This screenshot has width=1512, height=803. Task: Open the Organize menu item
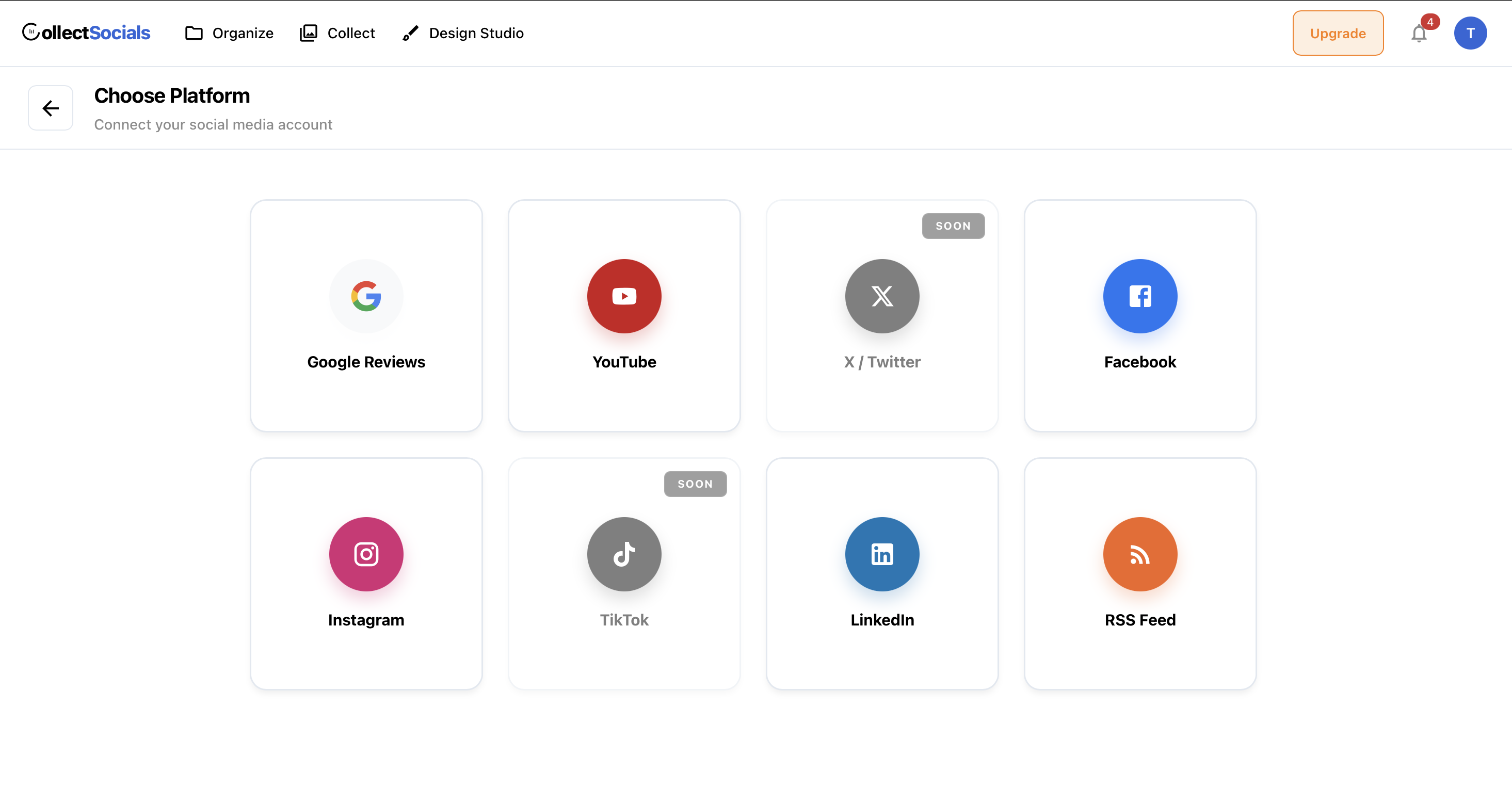tap(243, 33)
